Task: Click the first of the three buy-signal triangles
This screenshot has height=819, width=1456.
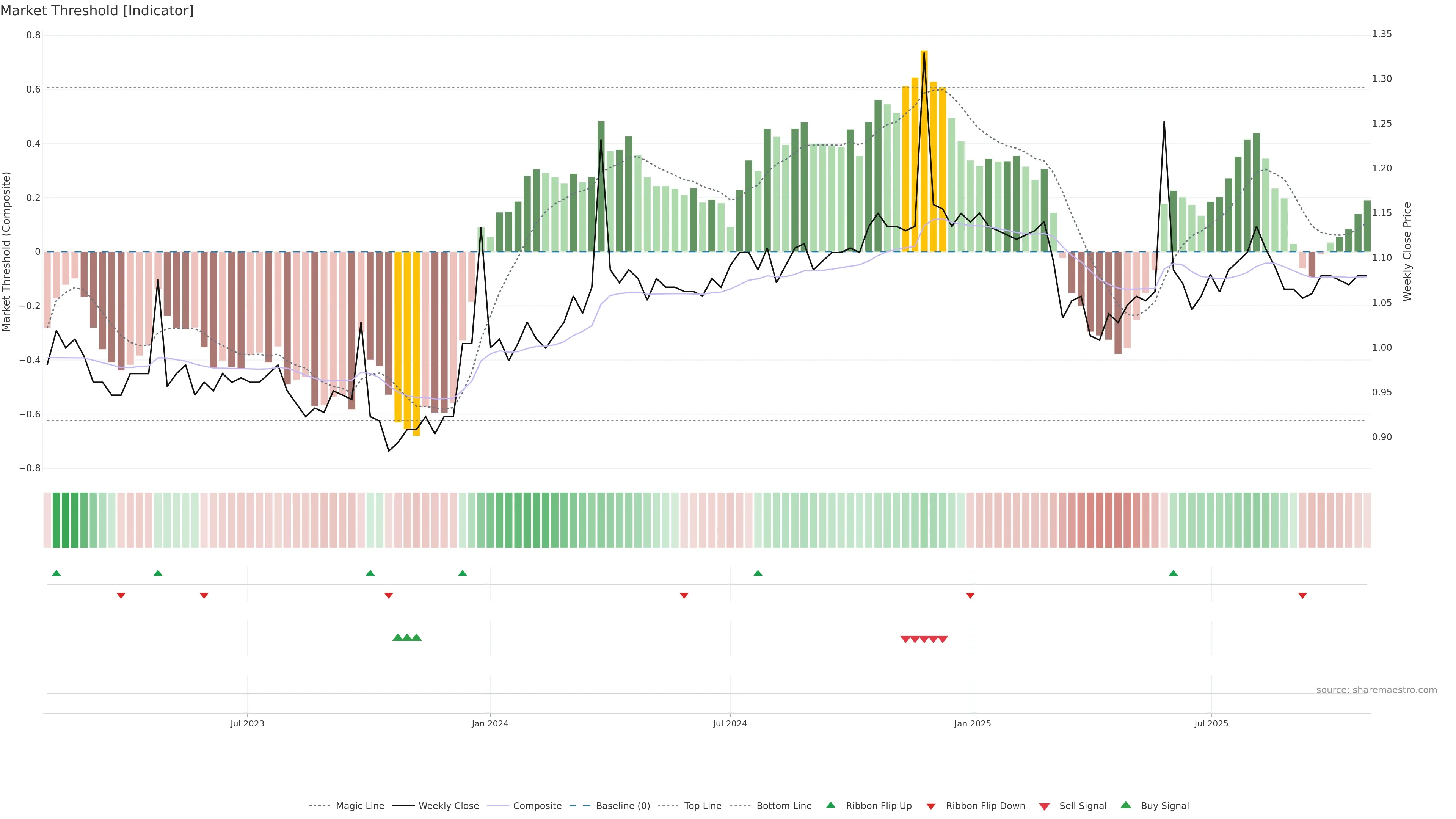Action: 397,637
